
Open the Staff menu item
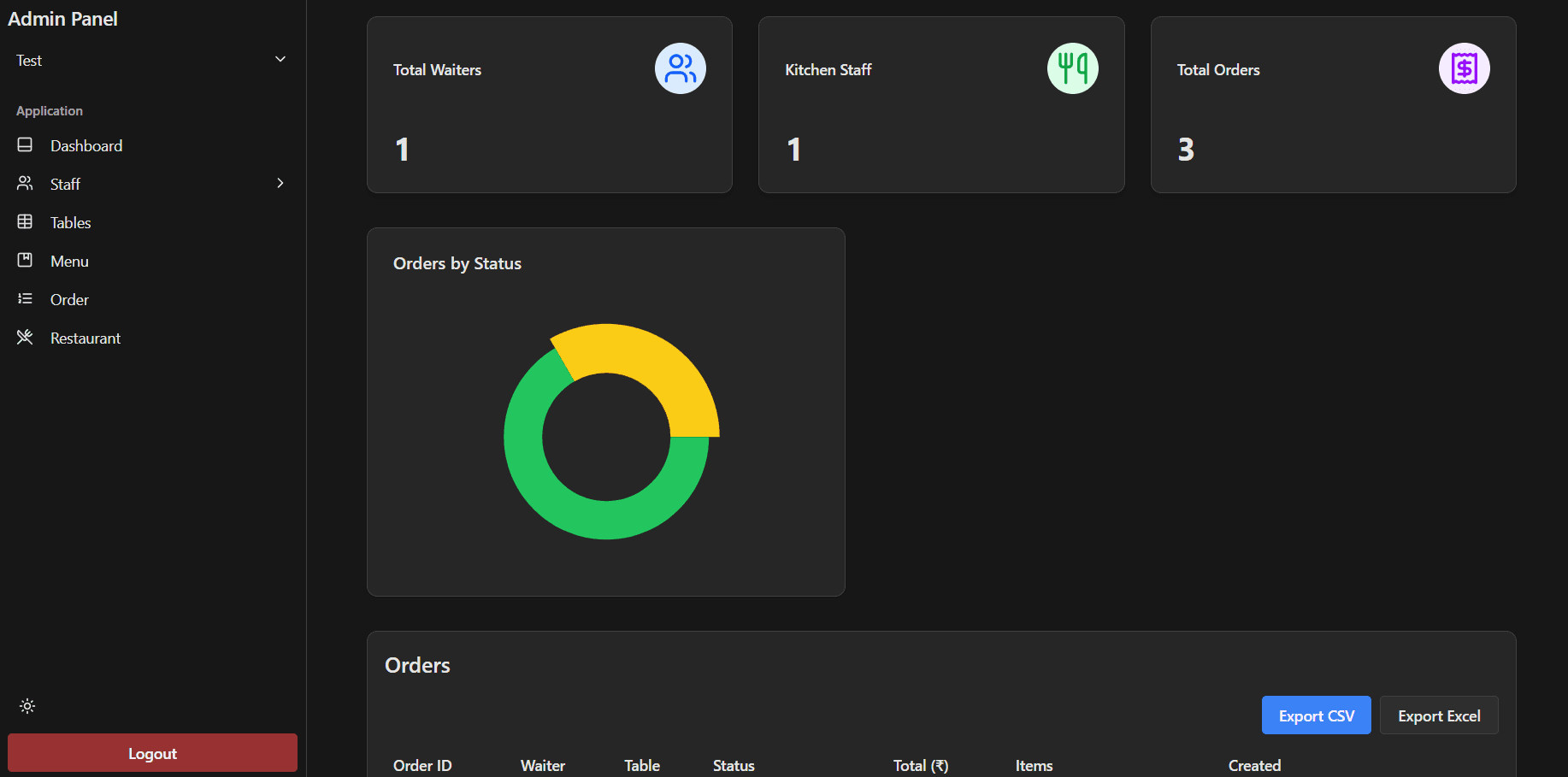(x=152, y=184)
